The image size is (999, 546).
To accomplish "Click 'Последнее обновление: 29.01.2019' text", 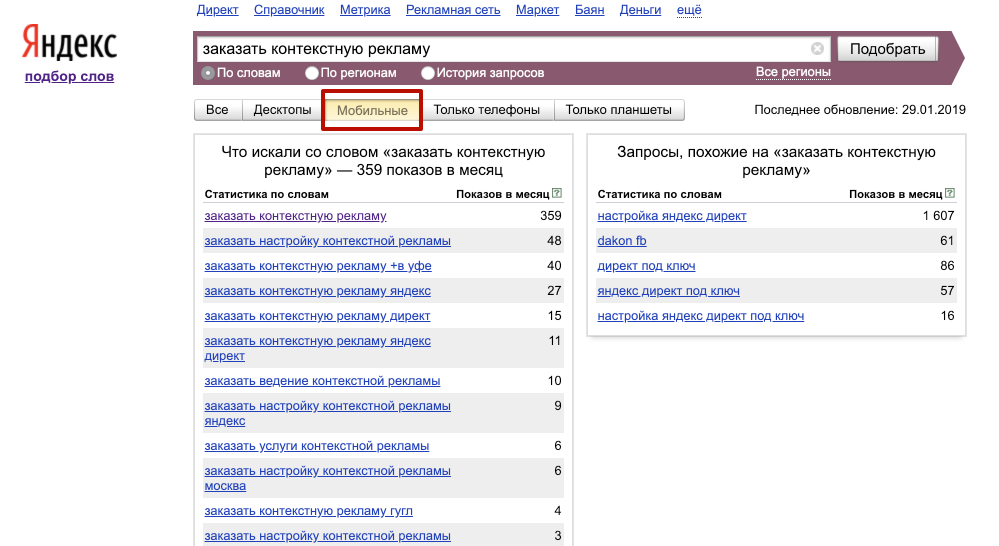I will (860, 110).
